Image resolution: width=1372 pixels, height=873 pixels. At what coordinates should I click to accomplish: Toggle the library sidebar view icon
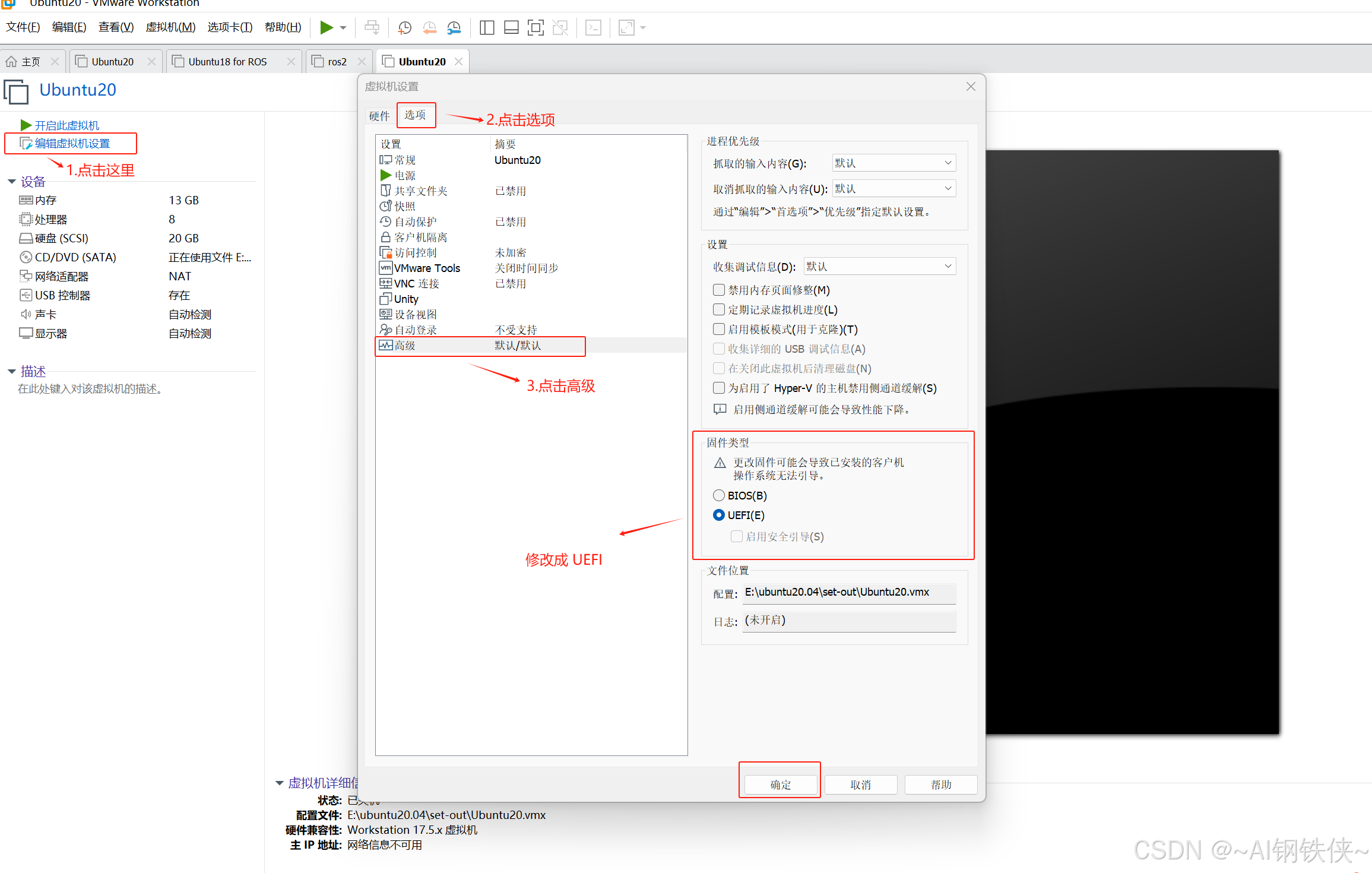pyautogui.click(x=487, y=27)
